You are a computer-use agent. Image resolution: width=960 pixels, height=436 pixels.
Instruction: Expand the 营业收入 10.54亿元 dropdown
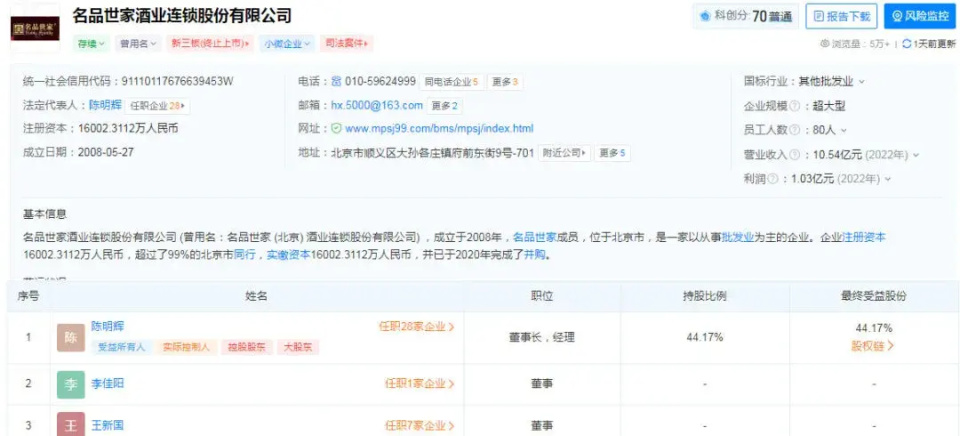click(x=916, y=154)
